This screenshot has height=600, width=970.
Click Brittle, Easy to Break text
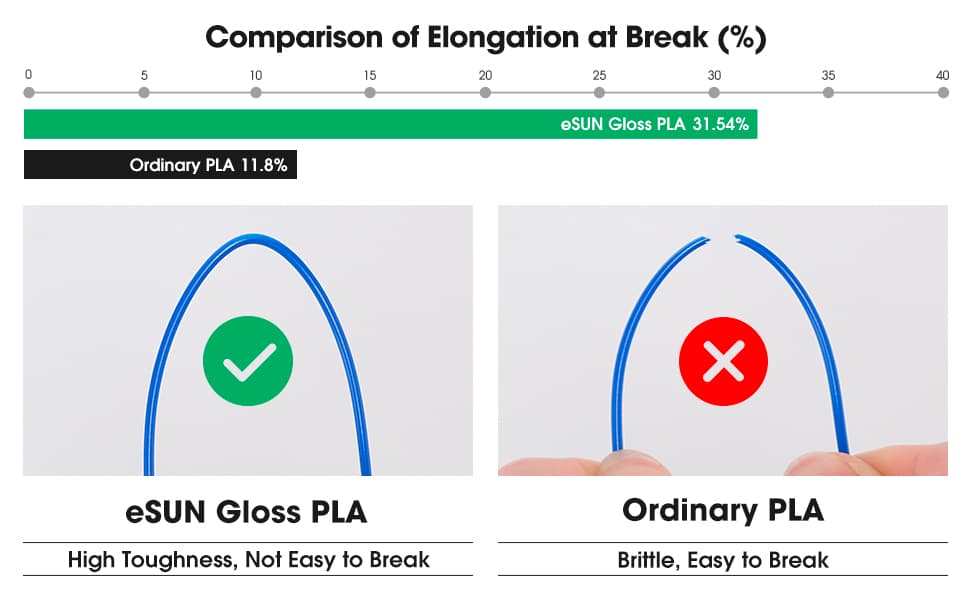723,560
